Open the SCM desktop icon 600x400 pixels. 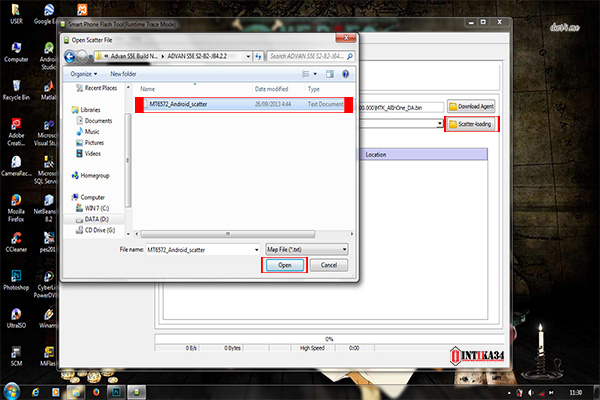16,356
